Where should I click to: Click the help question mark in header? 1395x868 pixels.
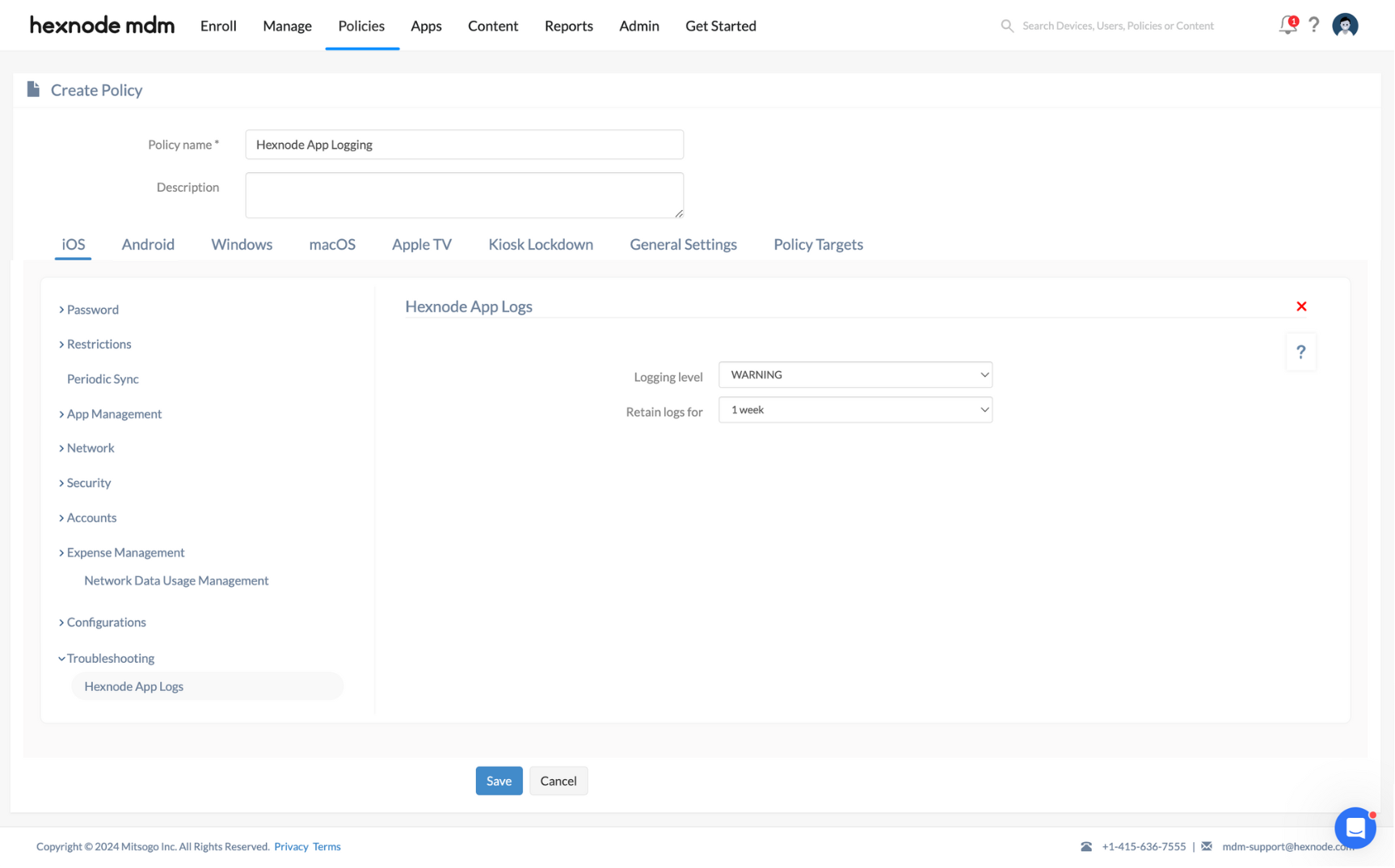point(1314,25)
